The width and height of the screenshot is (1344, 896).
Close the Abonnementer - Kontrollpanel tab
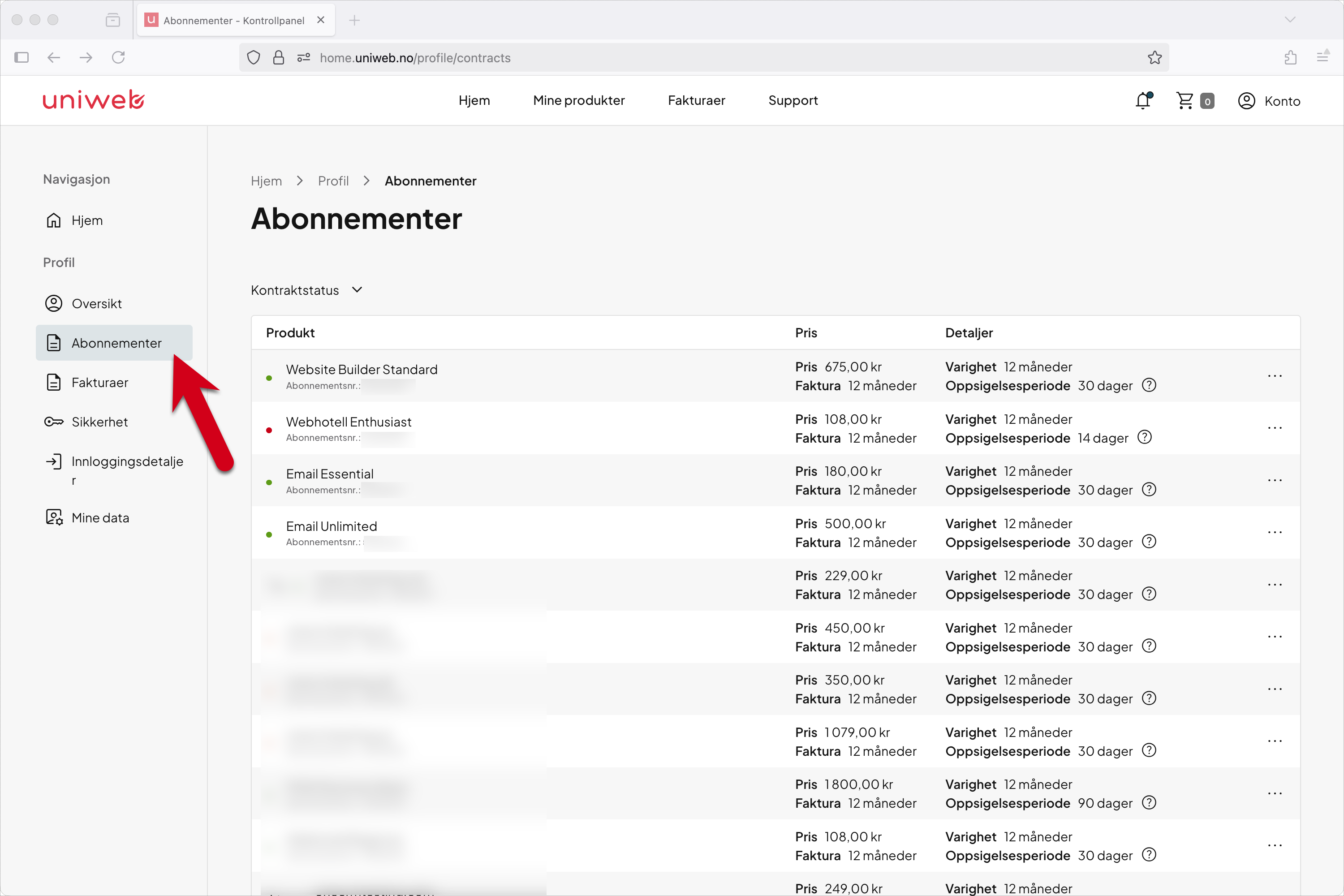click(321, 20)
